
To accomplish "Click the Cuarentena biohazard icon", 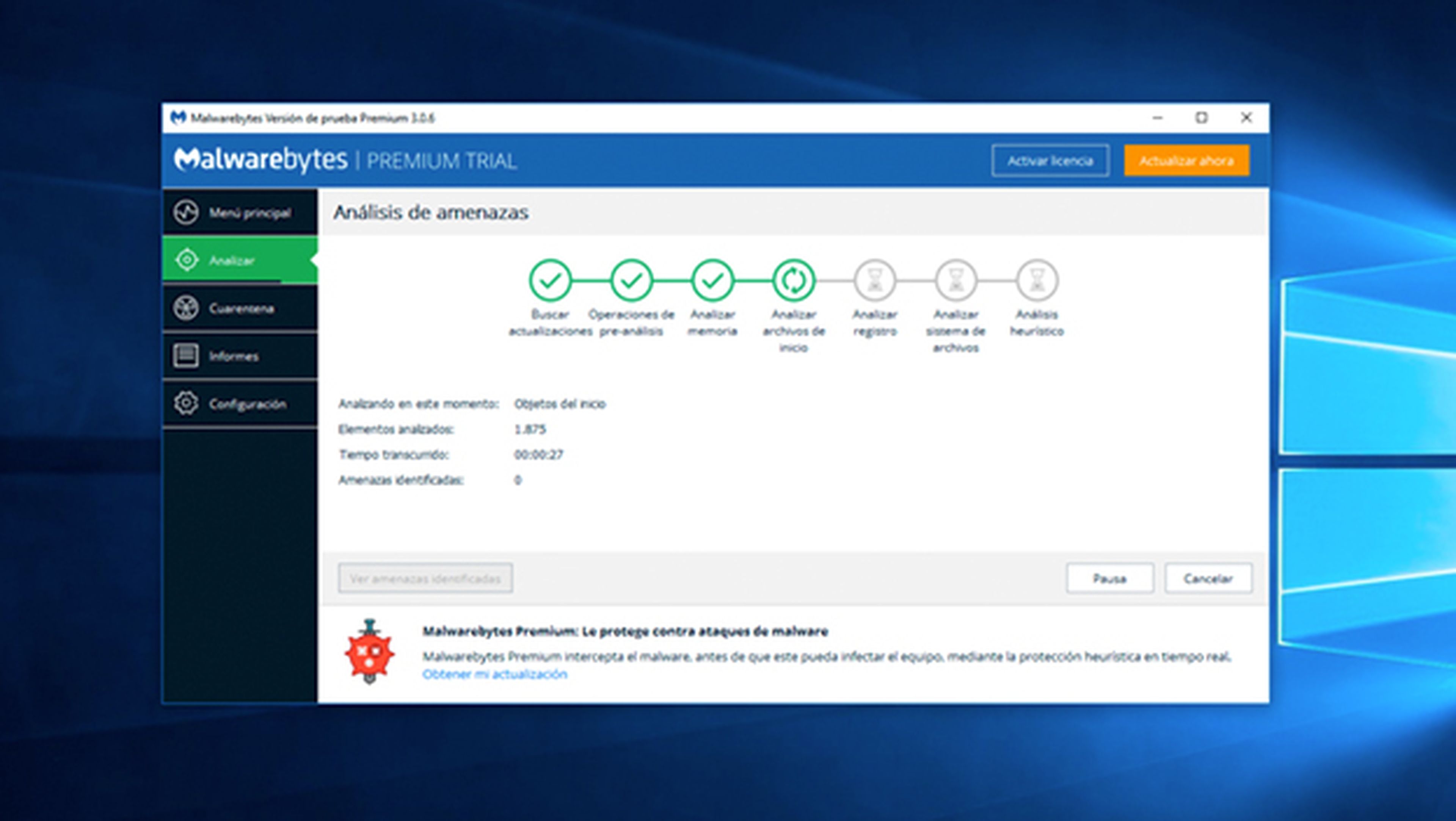I will [x=186, y=308].
